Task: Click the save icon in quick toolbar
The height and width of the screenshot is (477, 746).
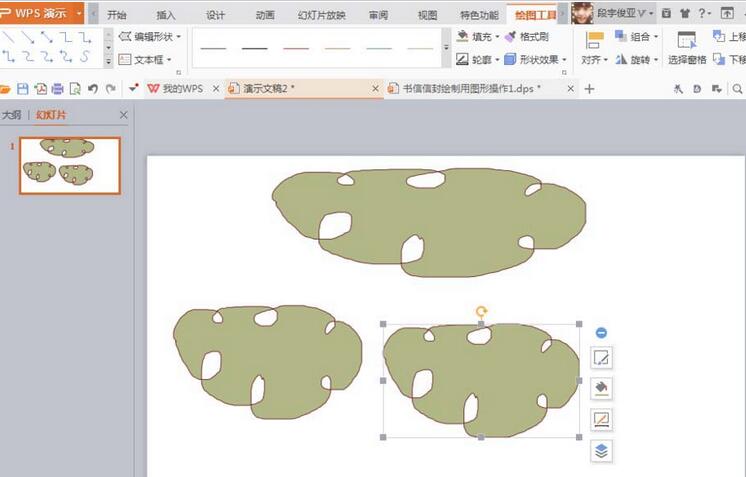Action: coord(22,88)
